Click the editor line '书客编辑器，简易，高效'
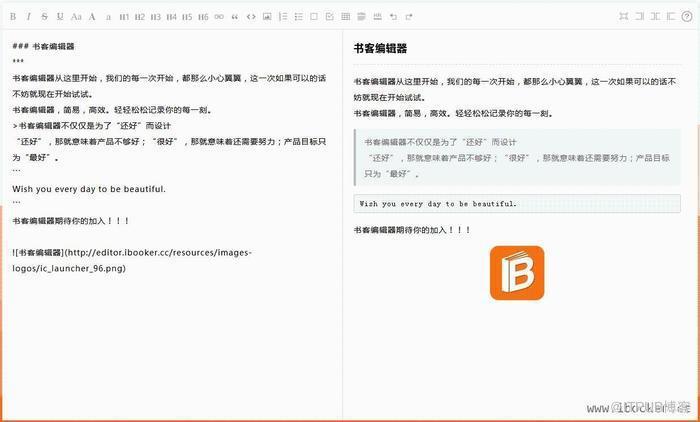Image resolution: width=700 pixels, height=422 pixels. [x=112, y=110]
